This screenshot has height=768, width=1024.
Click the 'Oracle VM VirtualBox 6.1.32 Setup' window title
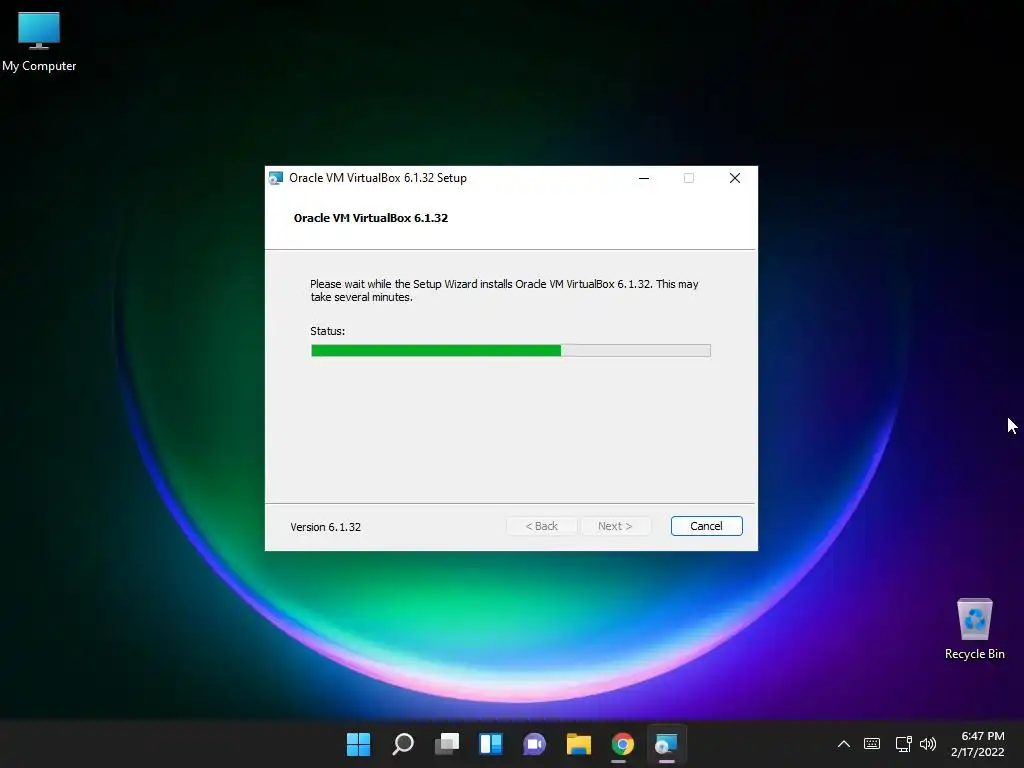click(x=377, y=178)
